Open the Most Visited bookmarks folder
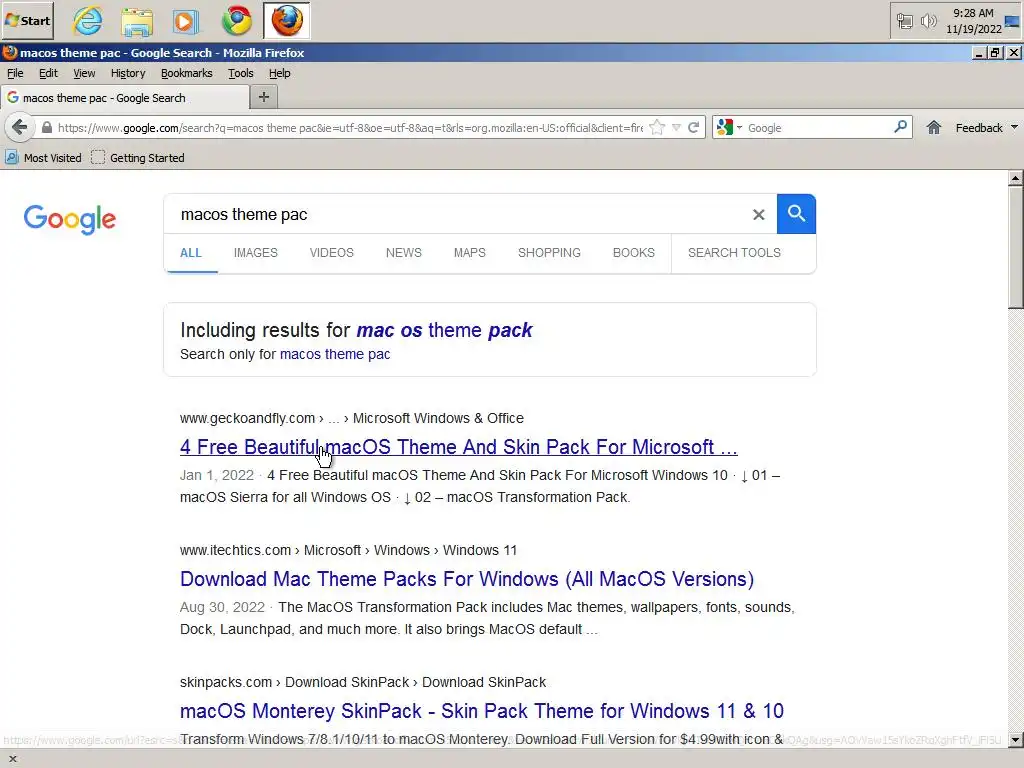 [x=44, y=157]
